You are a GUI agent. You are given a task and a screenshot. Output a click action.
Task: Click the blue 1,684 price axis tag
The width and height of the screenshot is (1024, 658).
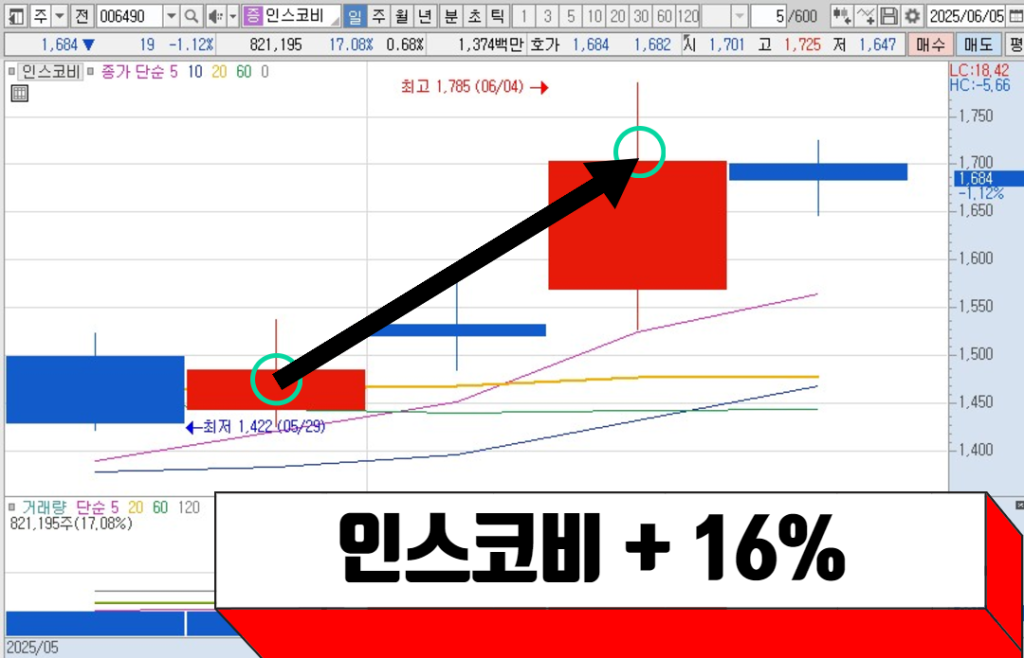pyautogui.click(x=988, y=179)
